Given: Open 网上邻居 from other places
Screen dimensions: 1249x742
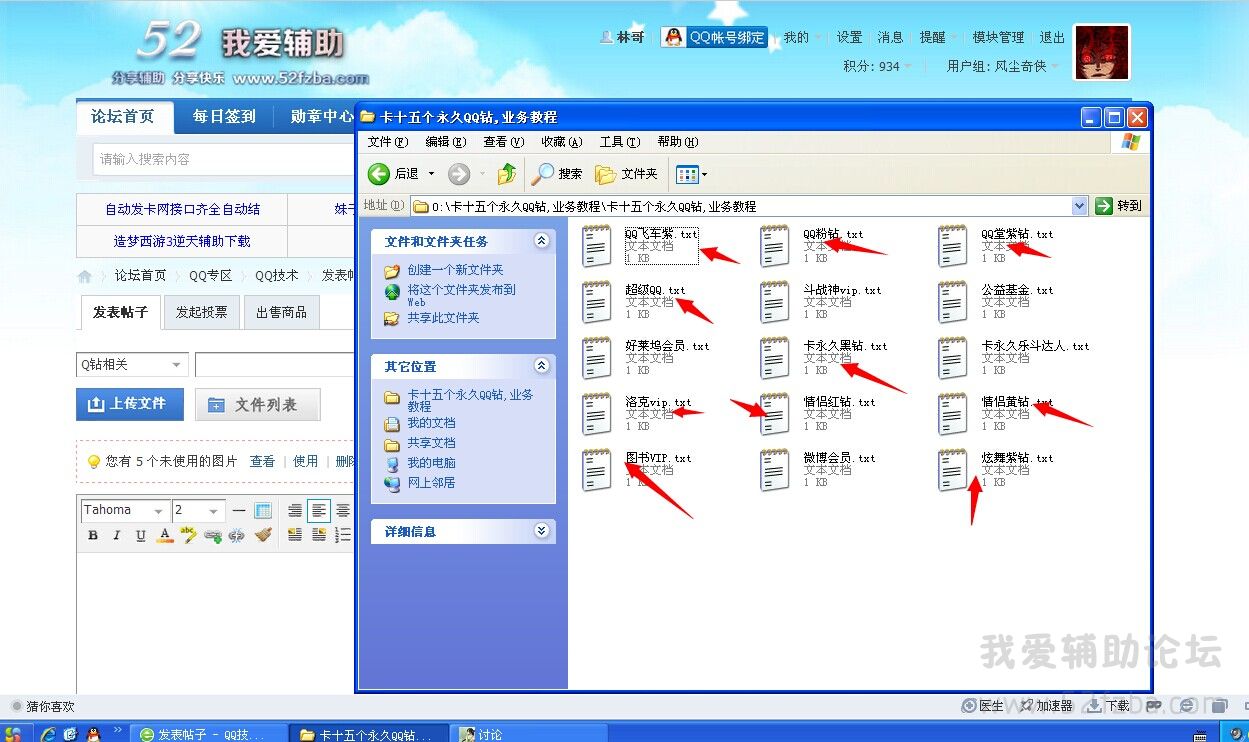Looking at the screenshot, I should [x=431, y=483].
